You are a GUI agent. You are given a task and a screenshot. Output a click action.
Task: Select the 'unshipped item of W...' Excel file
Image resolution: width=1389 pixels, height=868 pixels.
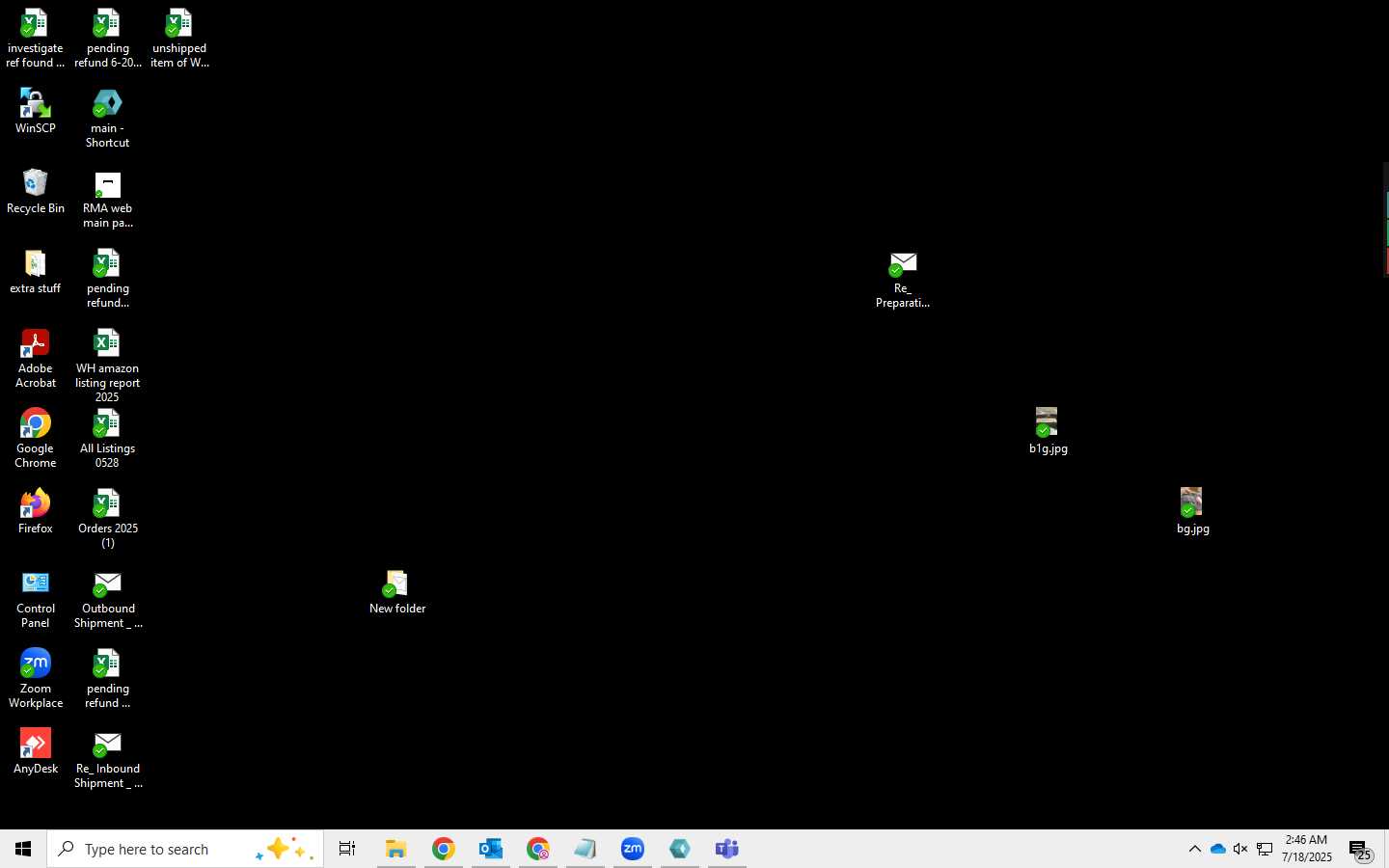(x=179, y=39)
